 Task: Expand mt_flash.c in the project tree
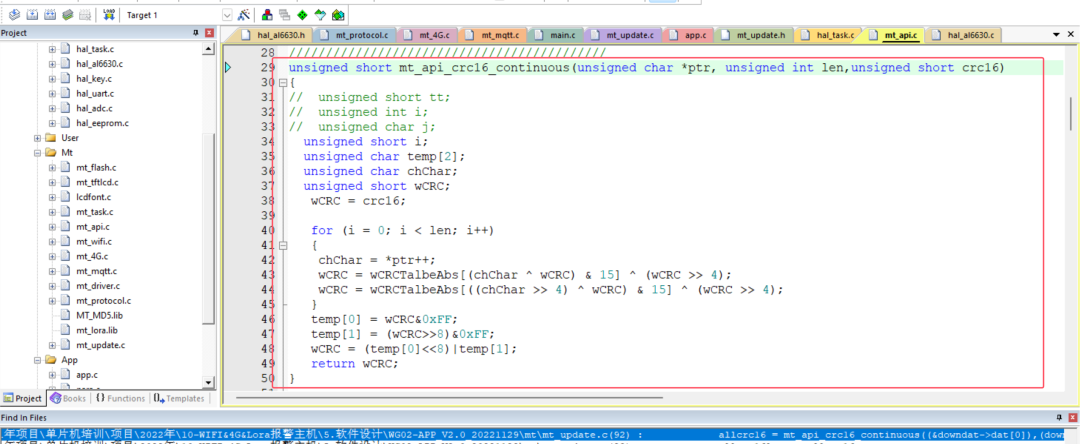coord(52,167)
